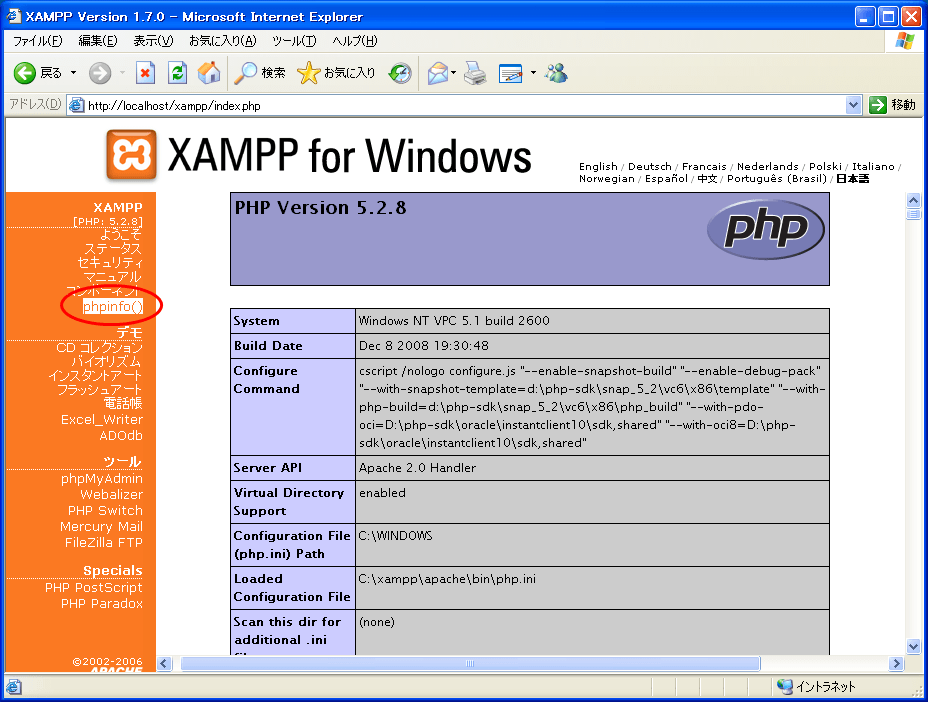Click the Print toolbar icon

pos(475,73)
